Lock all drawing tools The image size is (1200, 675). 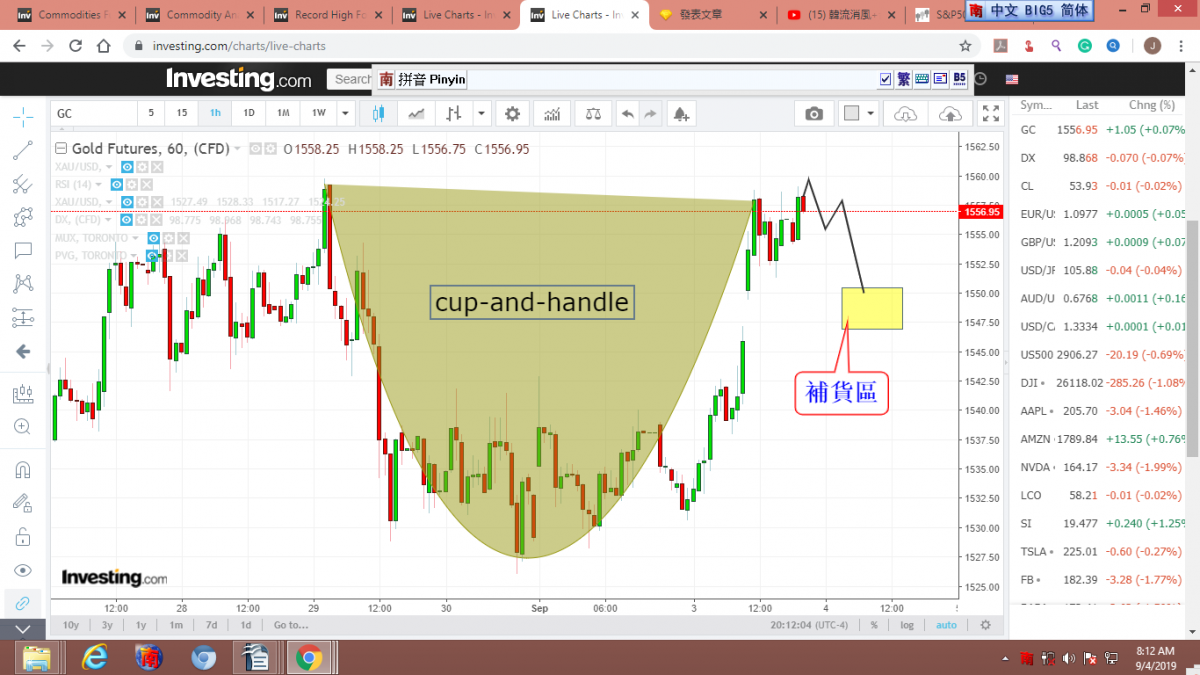[22, 537]
